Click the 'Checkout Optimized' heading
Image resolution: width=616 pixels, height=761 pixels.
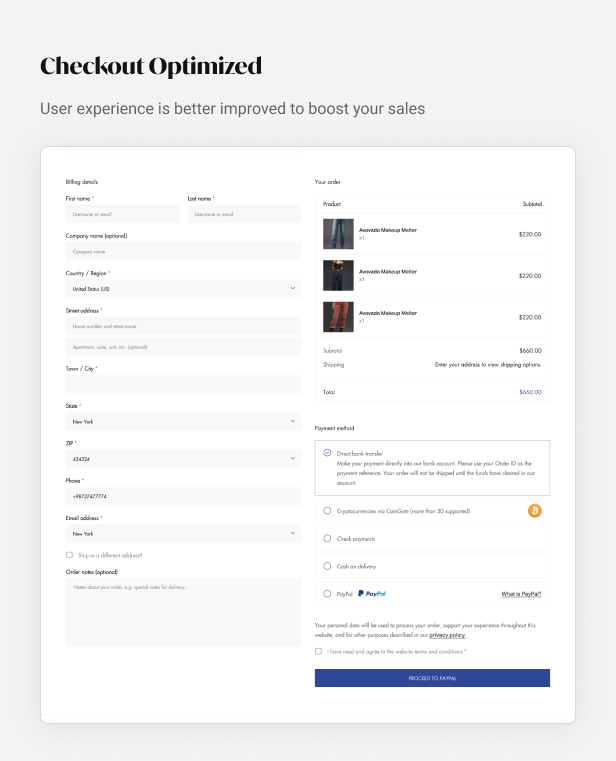(x=151, y=66)
